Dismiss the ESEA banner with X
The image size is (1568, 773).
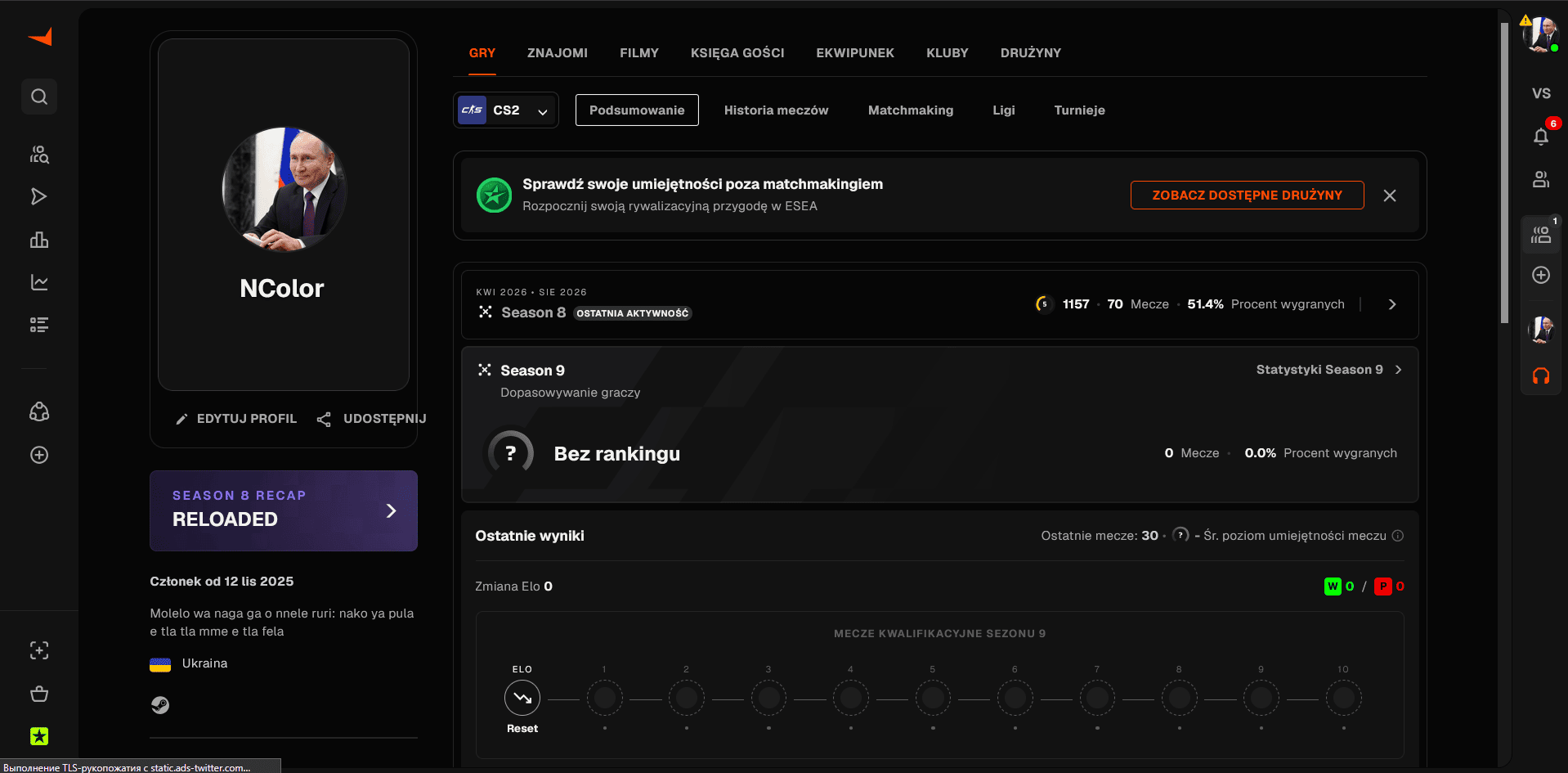[1390, 195]
